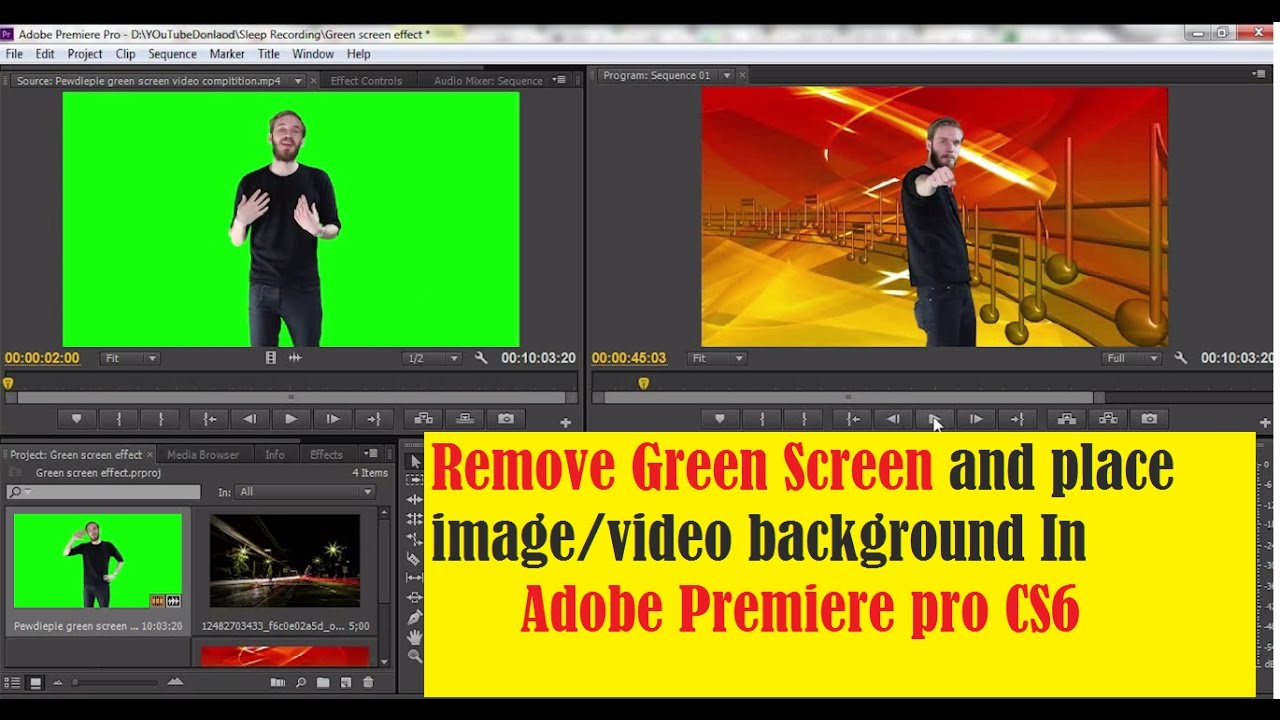Select the Rolling Edit tool

415,519
